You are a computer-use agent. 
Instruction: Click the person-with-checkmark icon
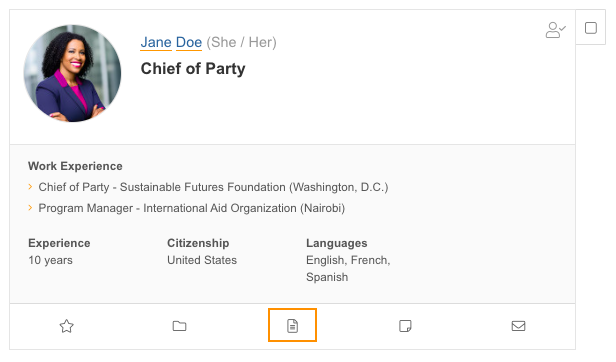tap(556, 30)
